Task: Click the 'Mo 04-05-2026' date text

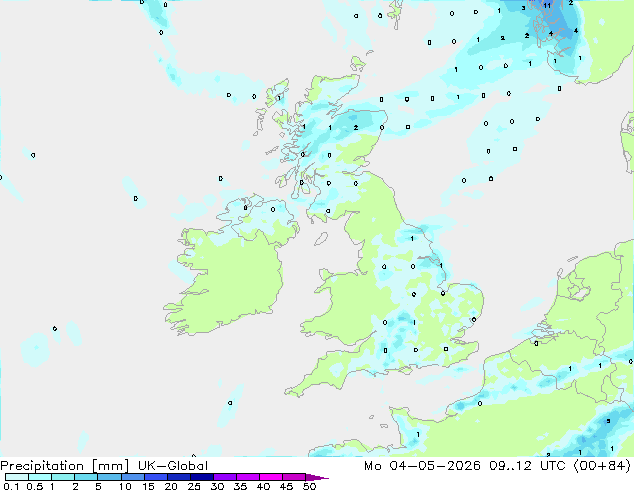Action: [x=423, y=466]
